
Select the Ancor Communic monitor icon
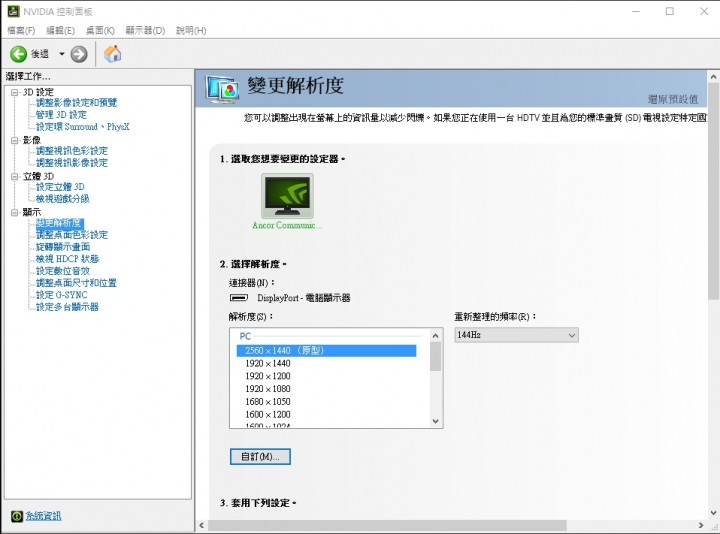(287, 196)
